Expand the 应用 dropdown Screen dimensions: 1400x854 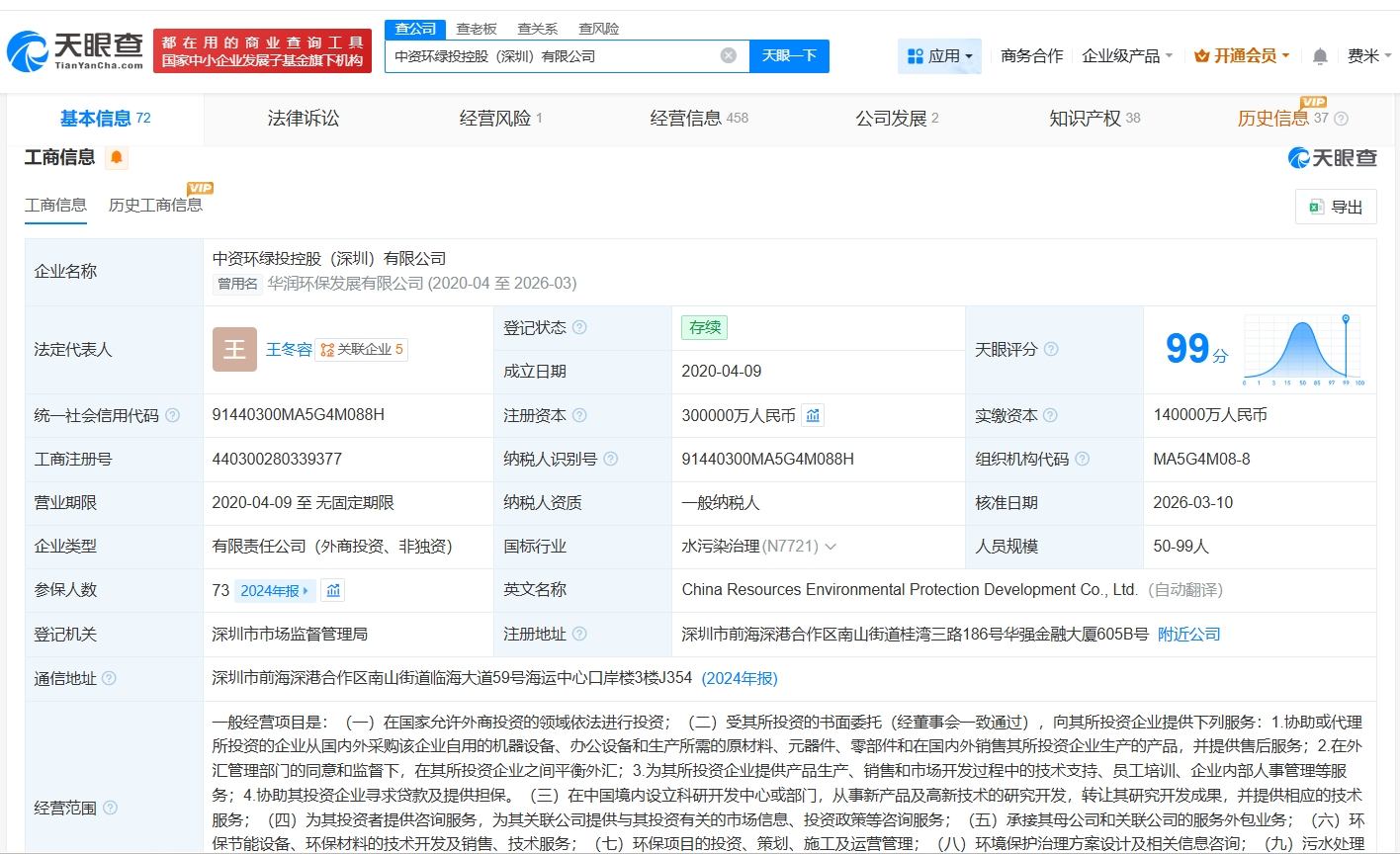(x=939, y=56)
